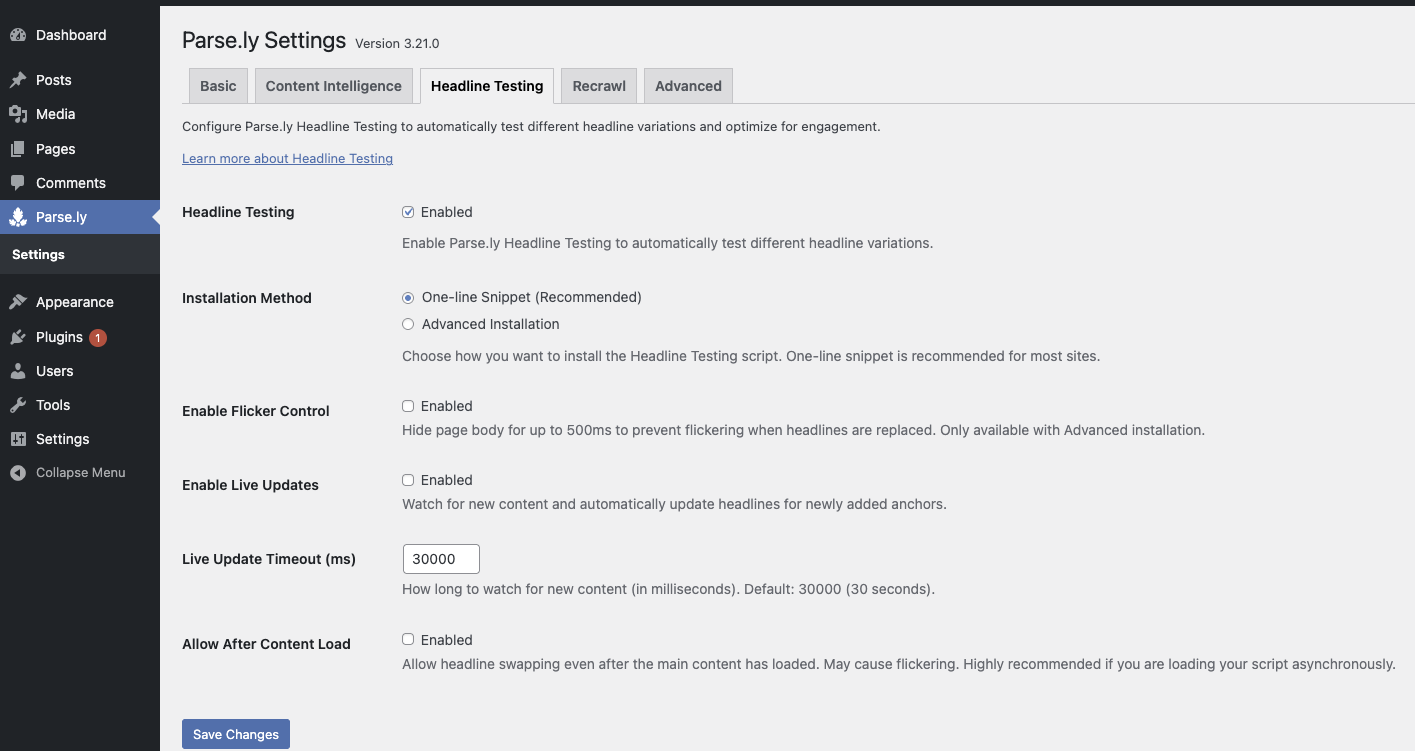Click the Dashboard gauge icon in sidebar
The height and width of the screenshot is (751, 1415).
[x=18, y=35]
